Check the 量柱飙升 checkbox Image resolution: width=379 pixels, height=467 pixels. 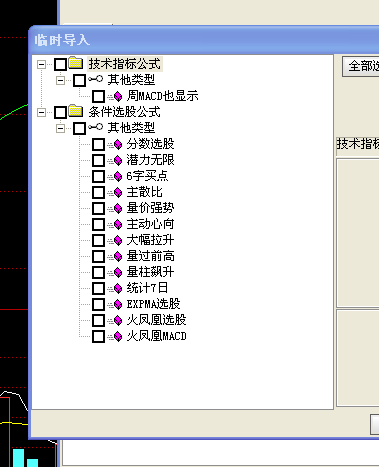(x=98, y=272)
